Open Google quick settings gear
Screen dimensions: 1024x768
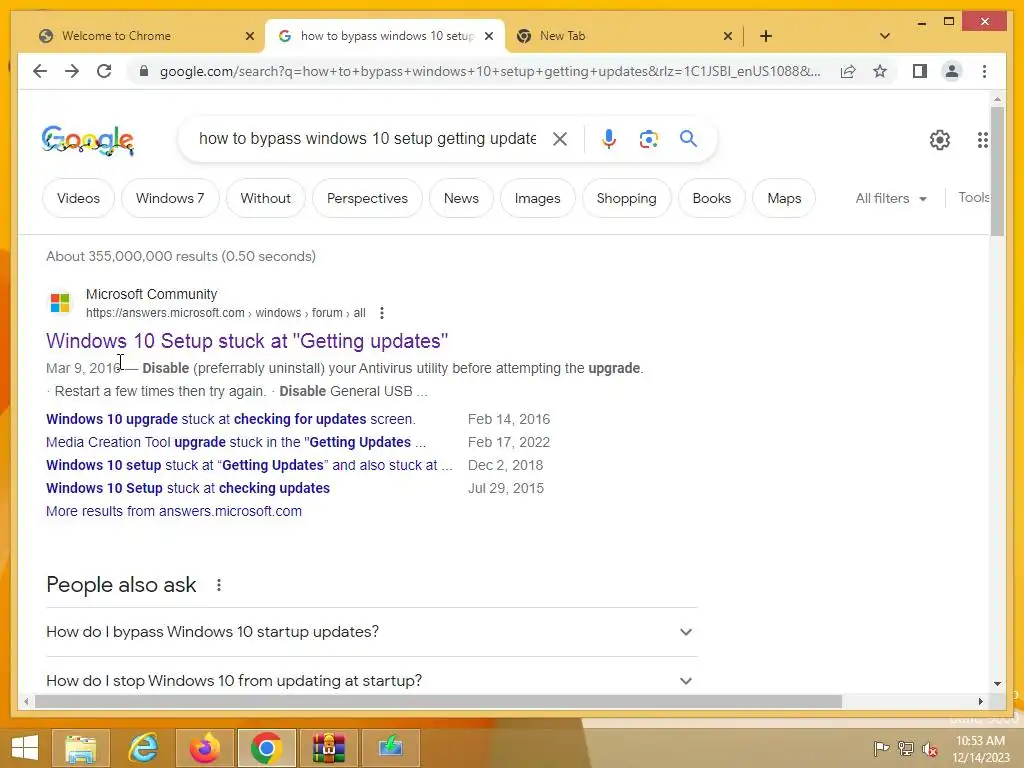click(940, 140)
